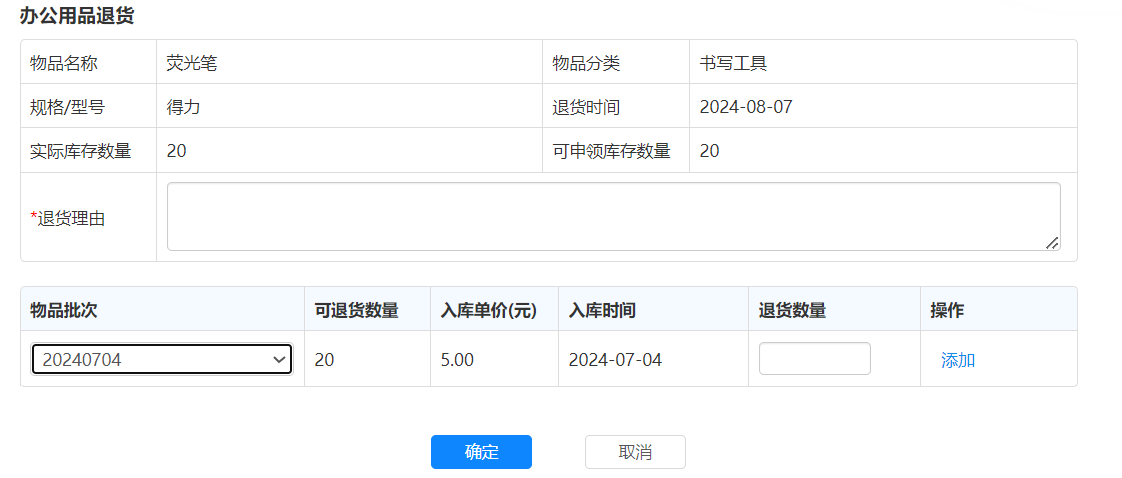Click the 书写工具 category value
The height and width of the screenshot is (478, 1122).
[x=733, y=63]
